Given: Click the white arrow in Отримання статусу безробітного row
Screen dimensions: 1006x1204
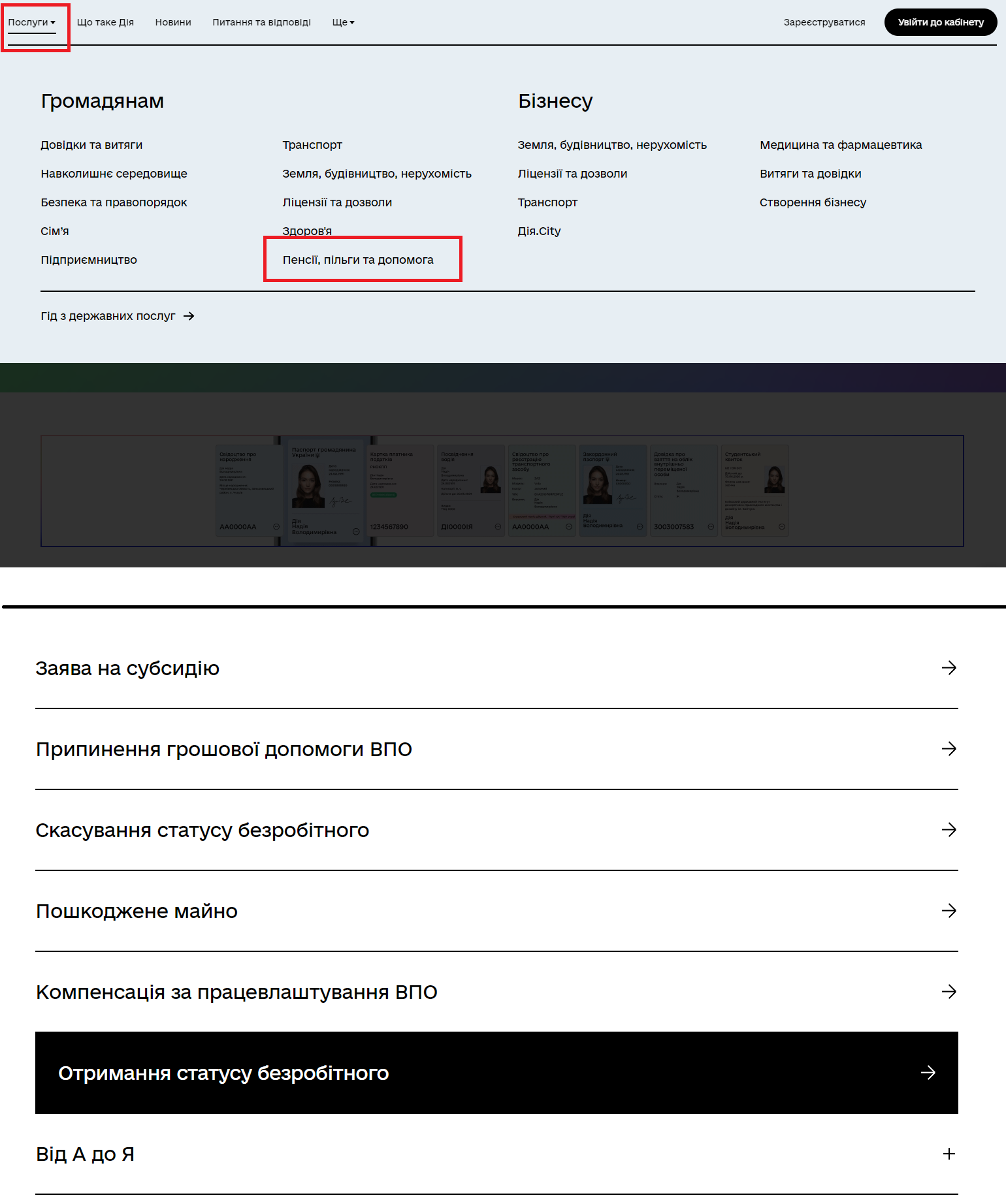Looking at the screenshot, I should (x=928, y=1073).
